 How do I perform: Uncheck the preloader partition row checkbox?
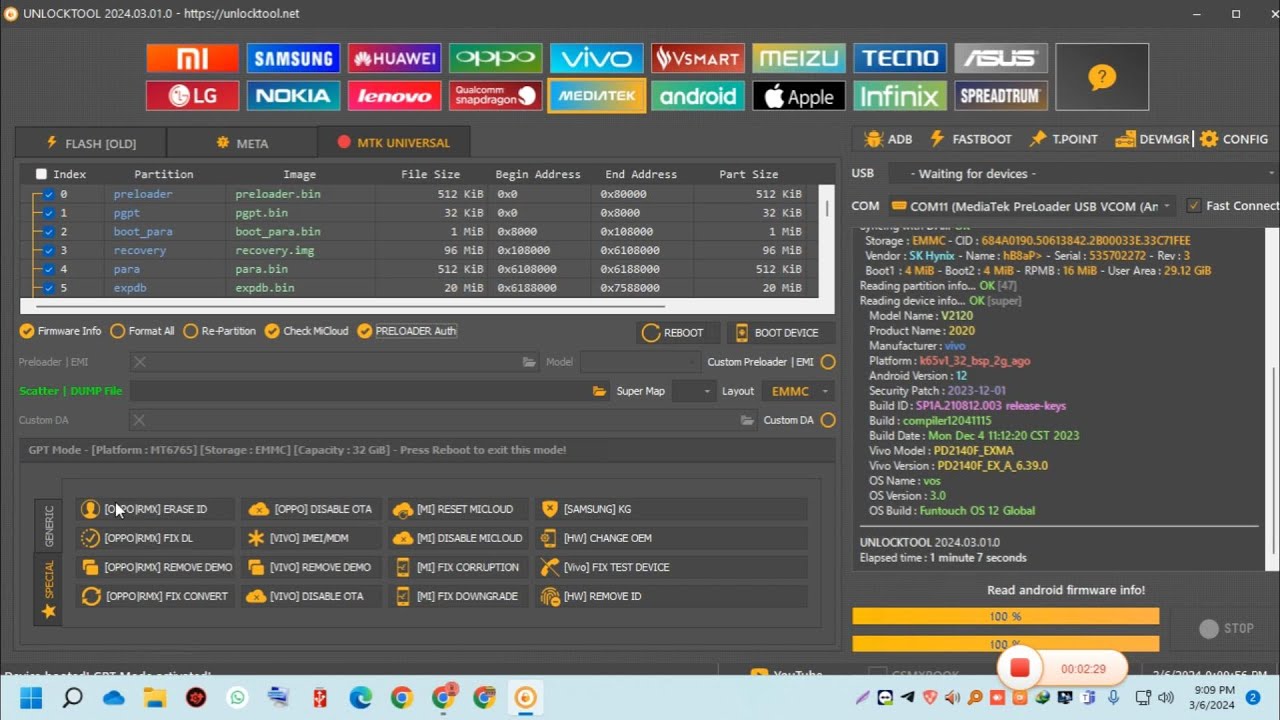tap(48, 194)
